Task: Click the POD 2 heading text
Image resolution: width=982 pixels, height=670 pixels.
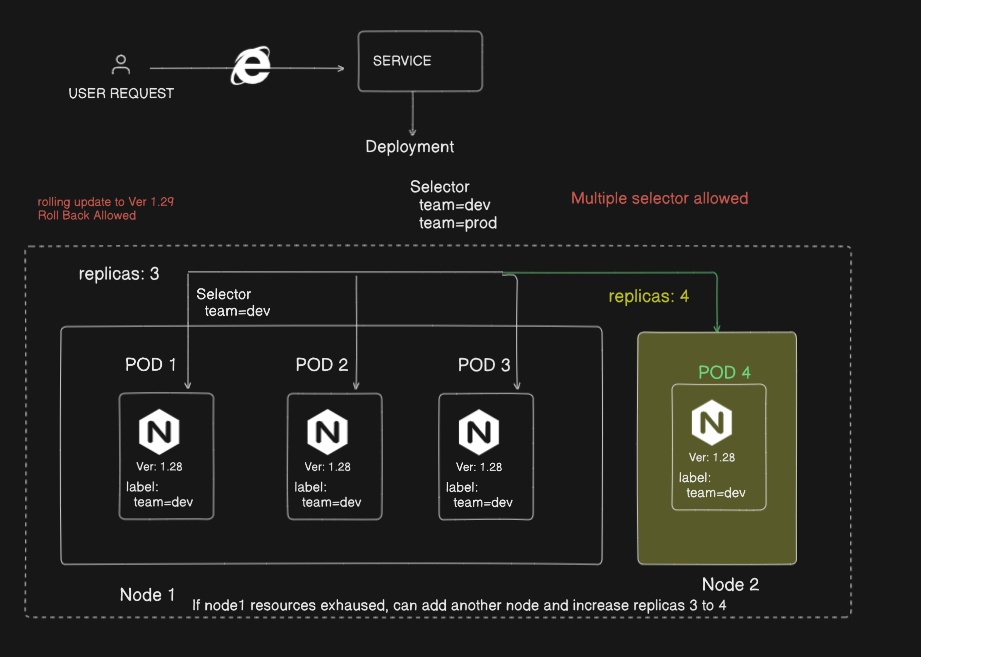Action: point(322,365)
